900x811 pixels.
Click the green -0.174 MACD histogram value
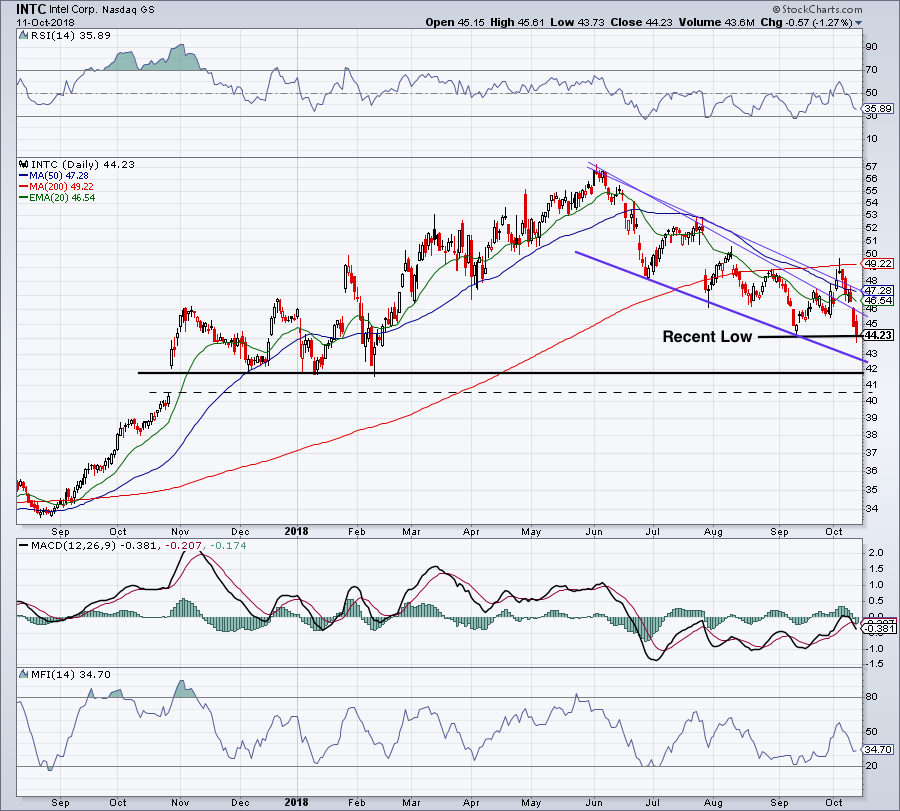click(228, 545)
